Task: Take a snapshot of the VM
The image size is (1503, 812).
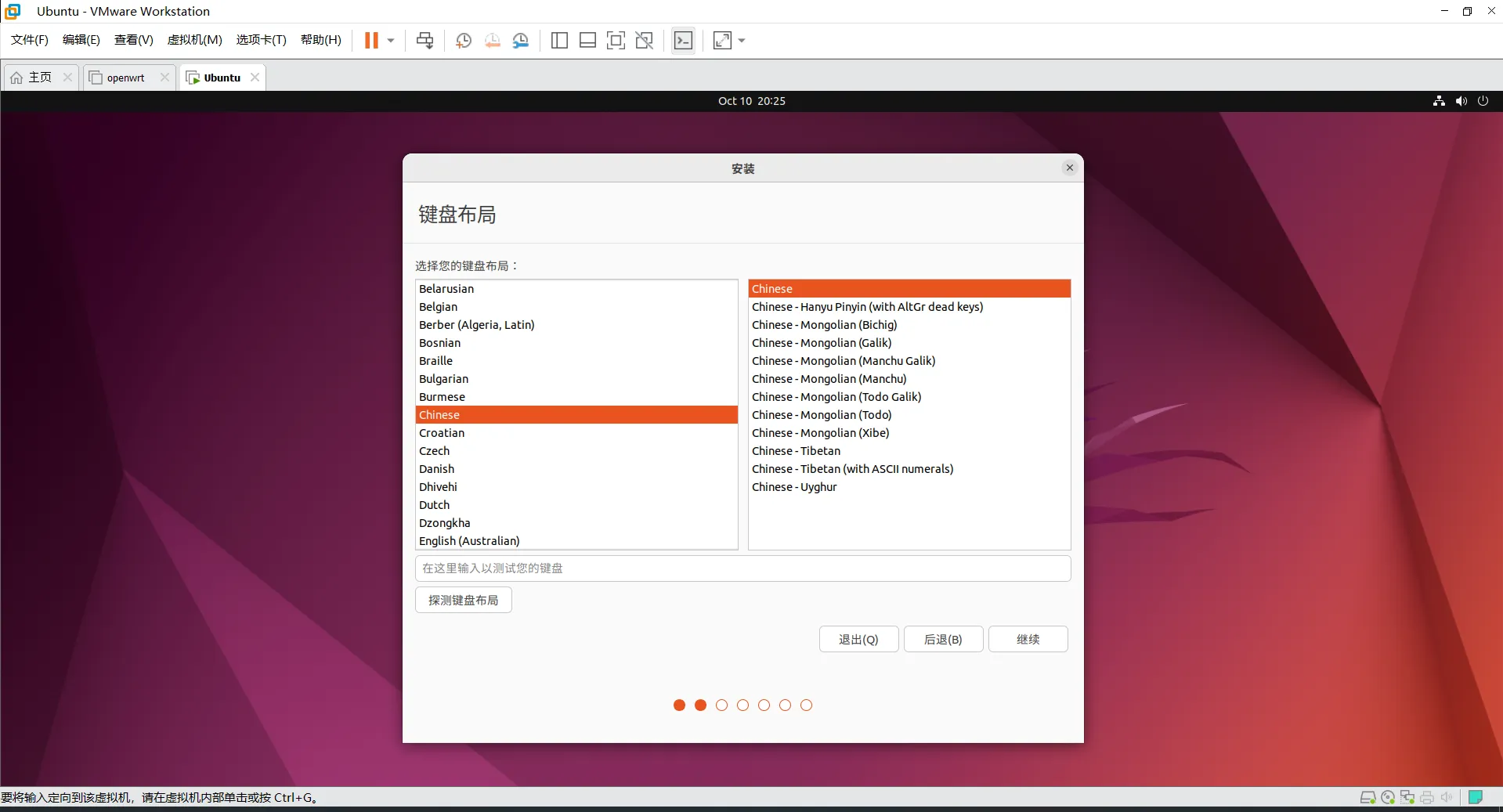Action: [x=463, y=40]
